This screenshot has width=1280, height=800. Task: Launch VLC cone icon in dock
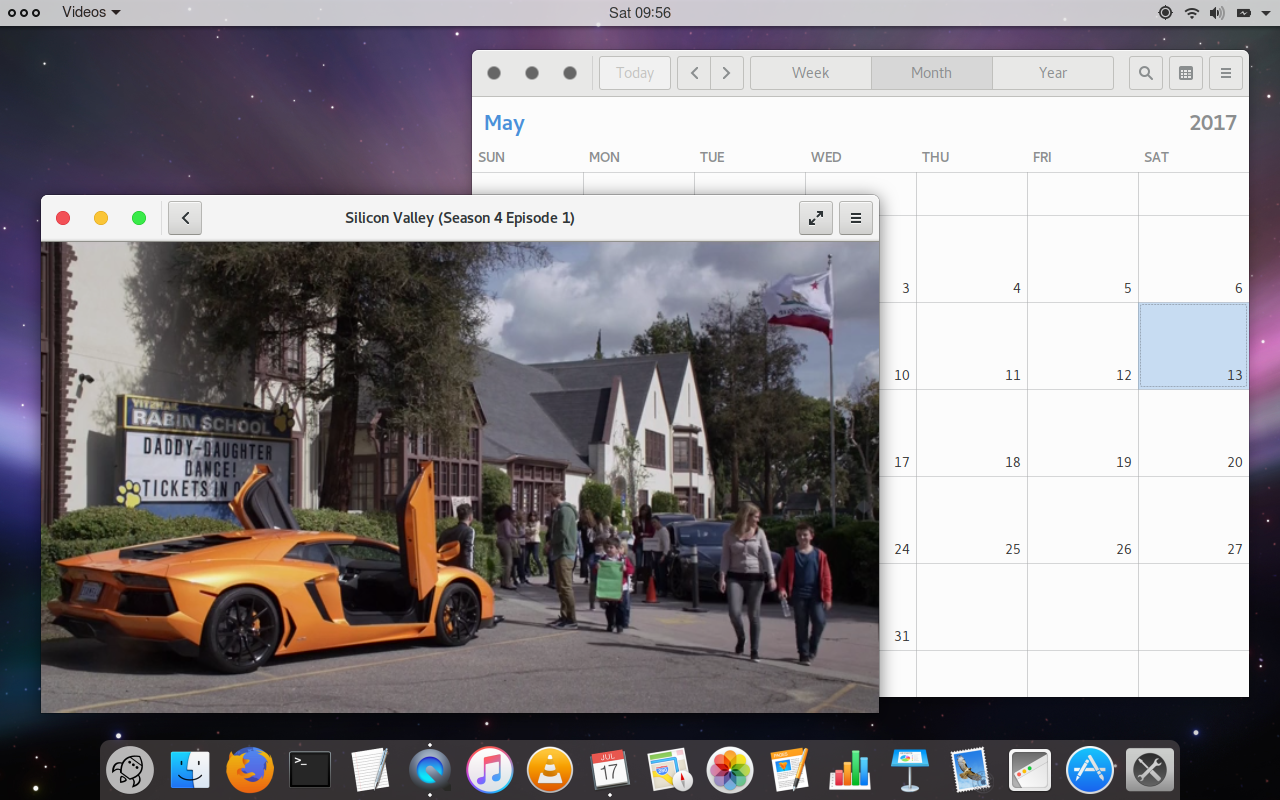(550, 770)
